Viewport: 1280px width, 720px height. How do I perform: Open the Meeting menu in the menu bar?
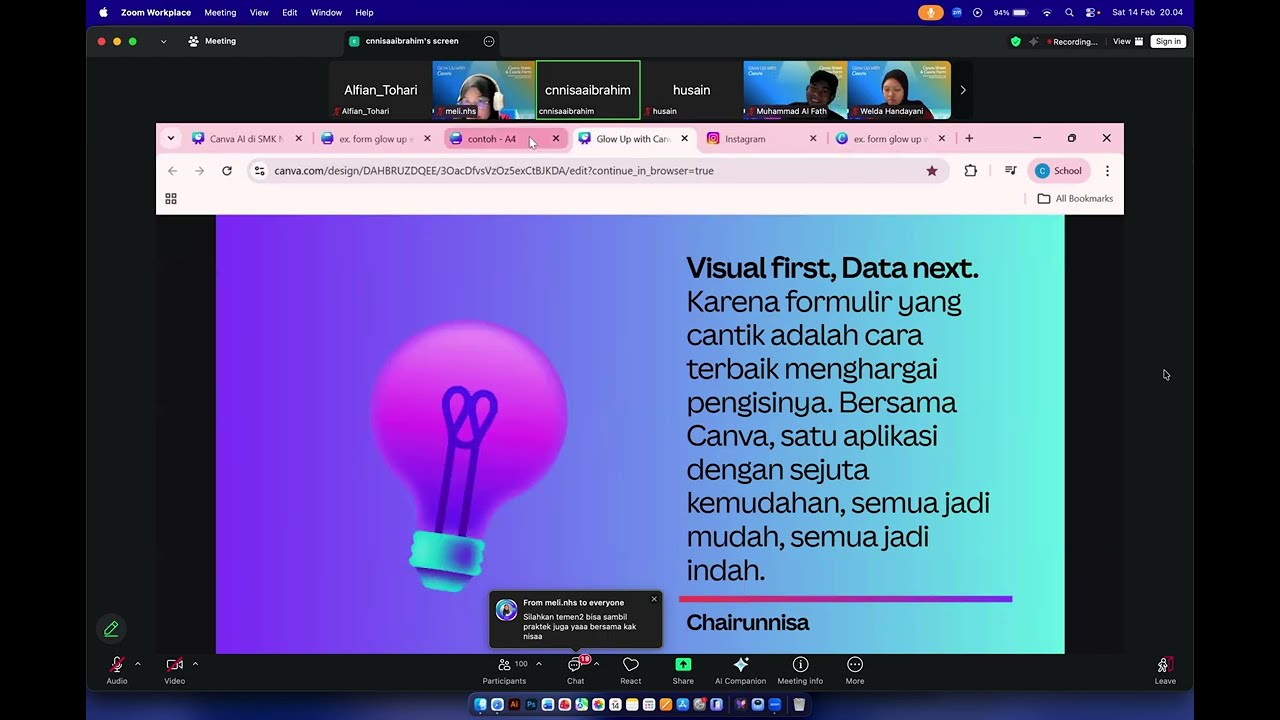[x=220, y=12]
